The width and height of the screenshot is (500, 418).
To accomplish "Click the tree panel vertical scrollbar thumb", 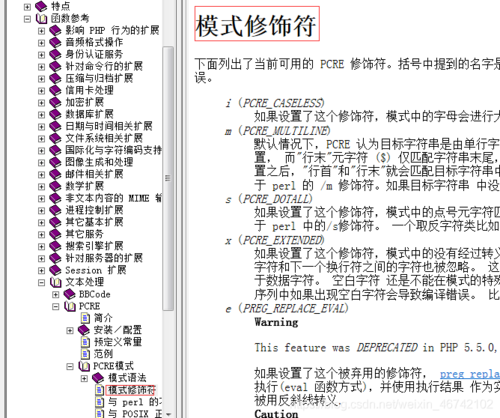I will (169, 178).
